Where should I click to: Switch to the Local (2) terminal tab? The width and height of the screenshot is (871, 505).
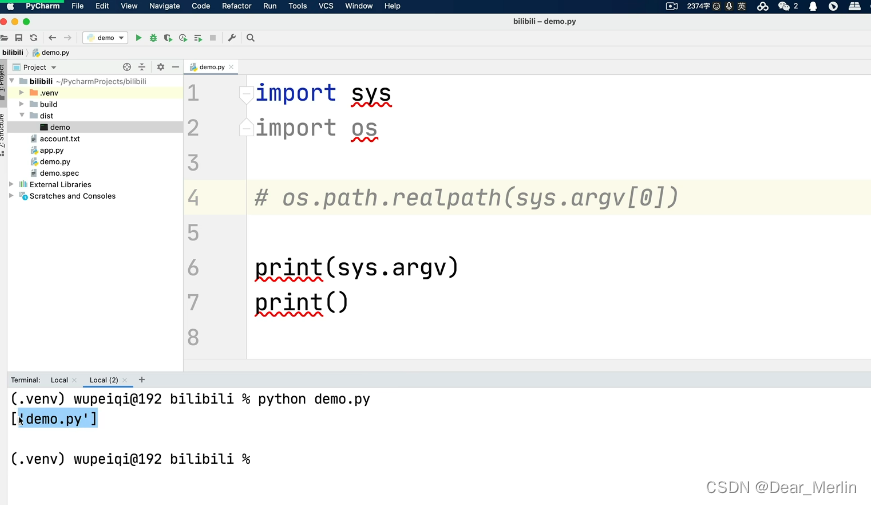(x=103, y=380)
